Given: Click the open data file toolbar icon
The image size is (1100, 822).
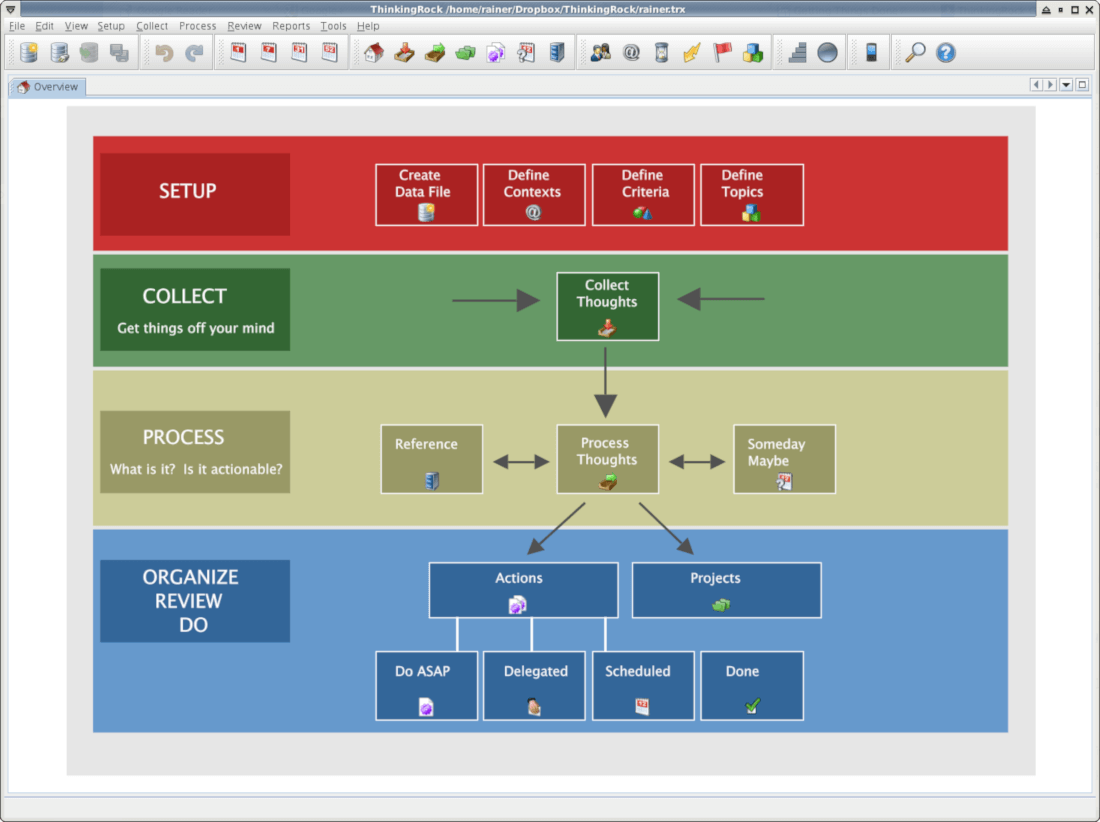Looking at the screenshot, I should 60,53.
